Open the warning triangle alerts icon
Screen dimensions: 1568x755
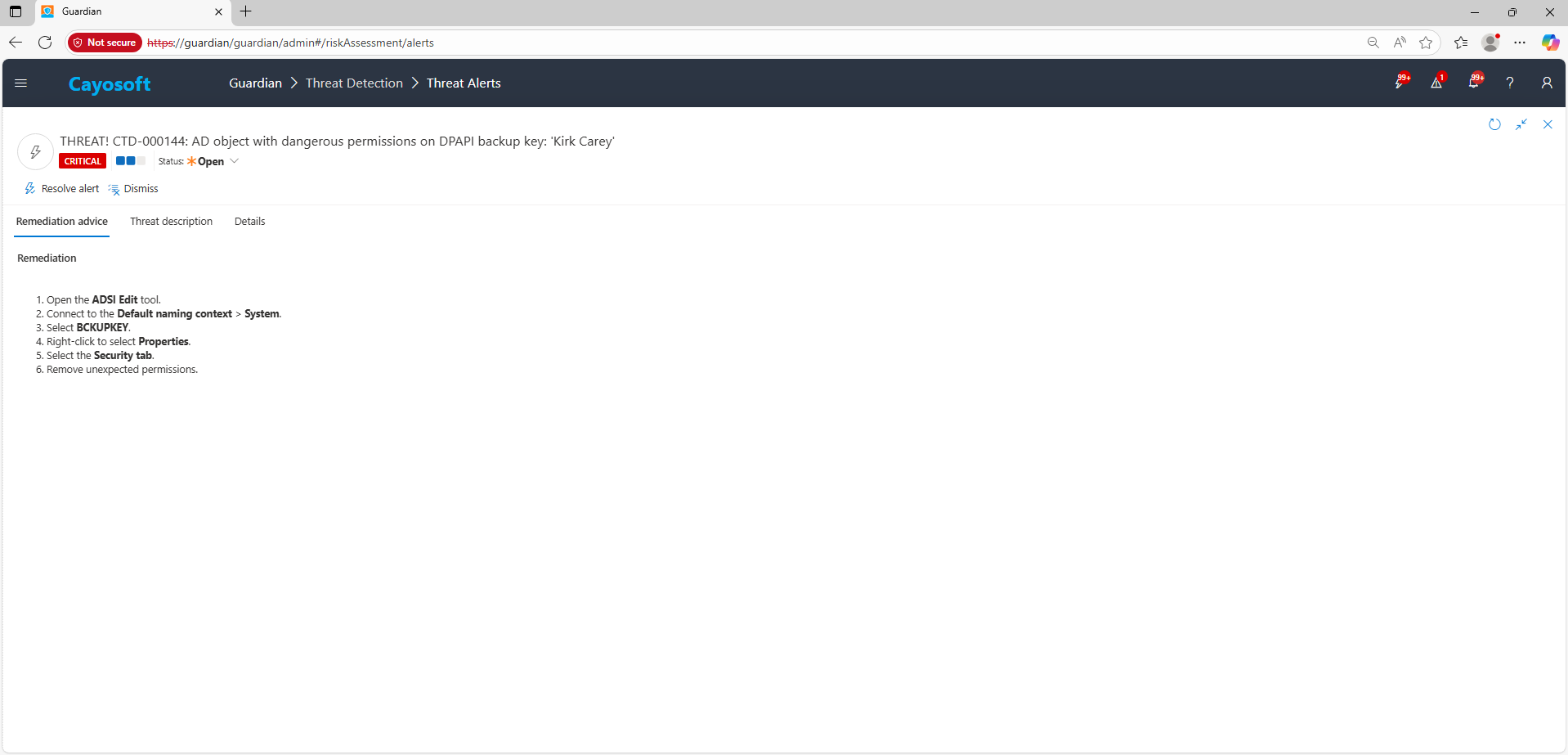1436,83
